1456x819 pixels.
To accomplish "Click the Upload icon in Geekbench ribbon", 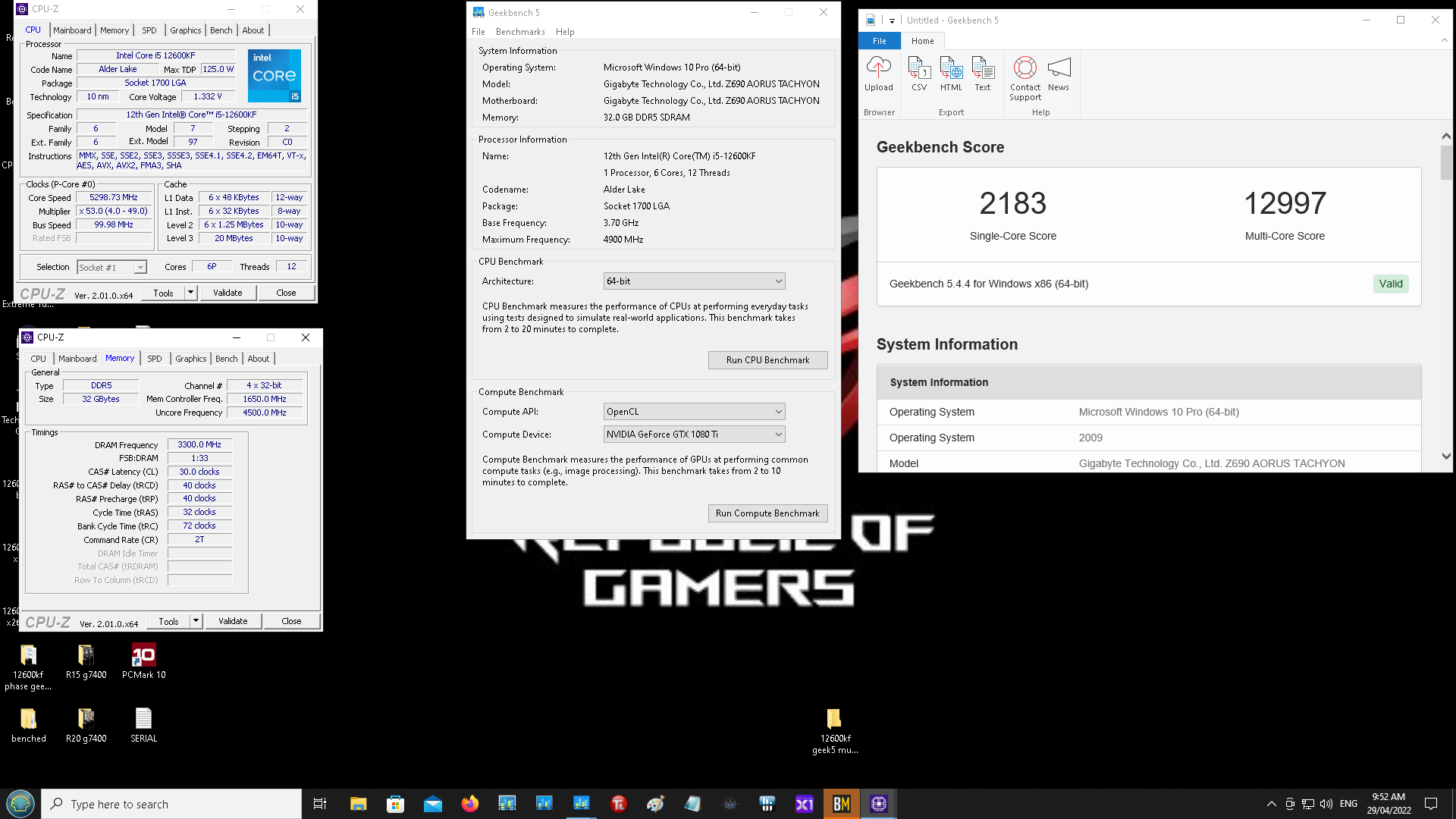I will (878, 74).
